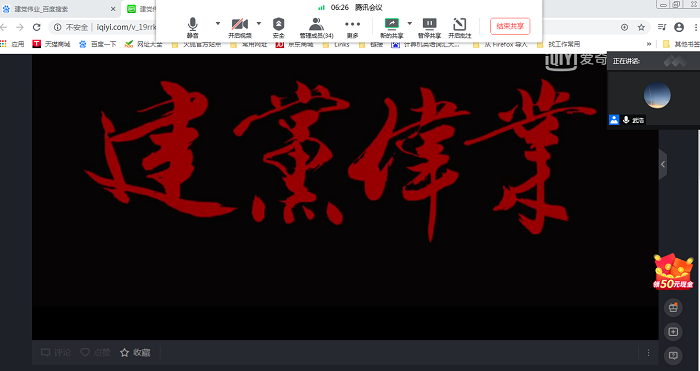This screenshot has height=371, width=700.
Task: Bookmark this page with star icon
Action: point(641,27)
